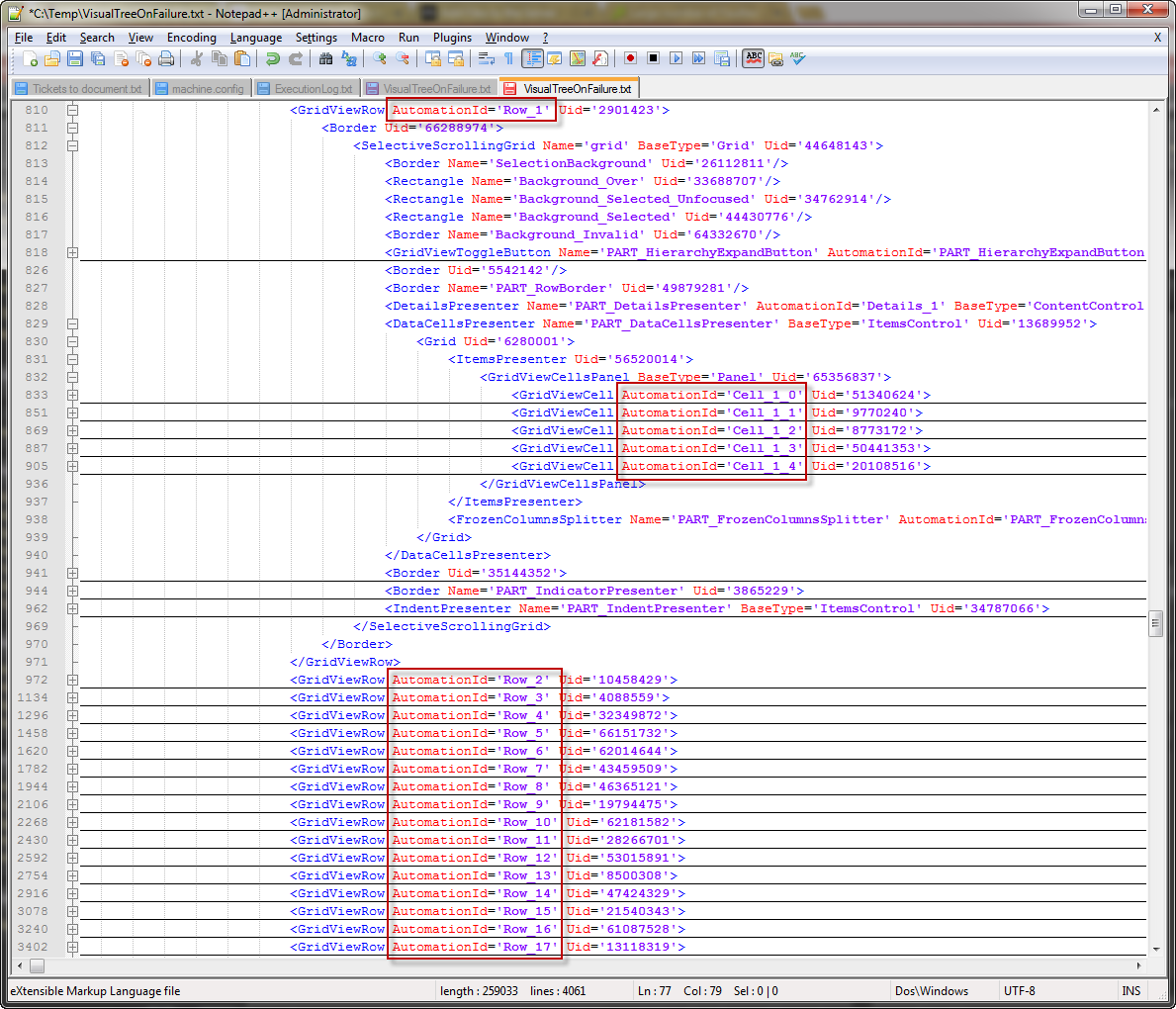Image resolution: width=1176 pixels, height=1009 pixels.
Task: Expand the folded Row_2 block at line 972
Action: (72, 680)
